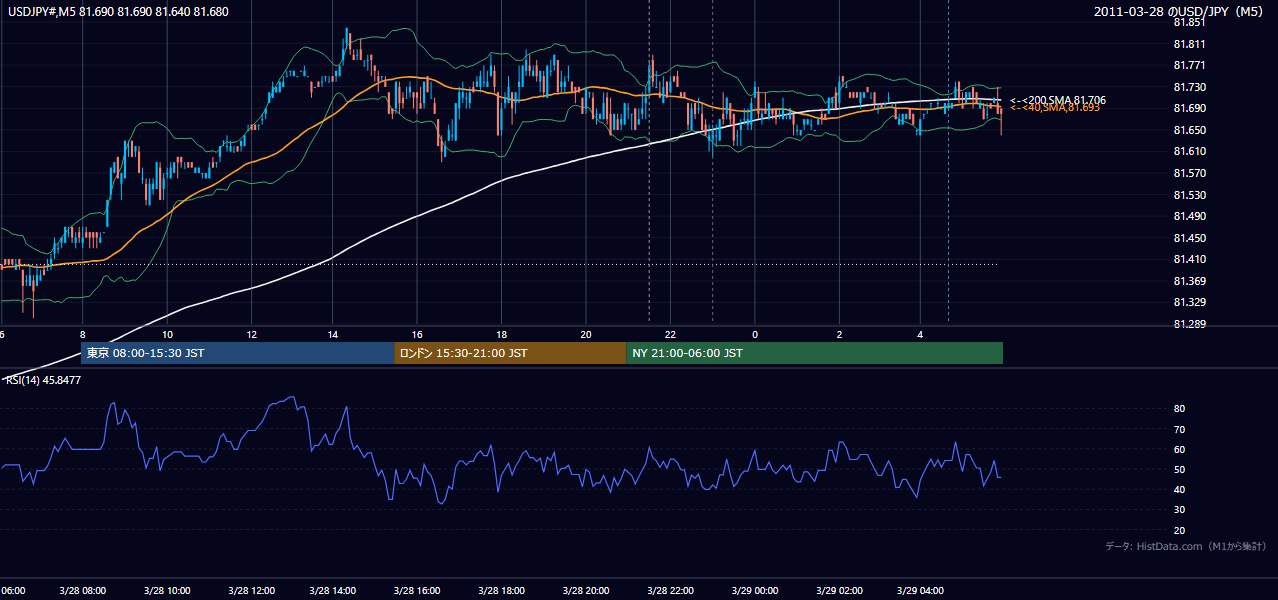Viewport: 1278px width, 600px height.
Task: Click RSI scale value 70
Action: [x=1180, y=430]
